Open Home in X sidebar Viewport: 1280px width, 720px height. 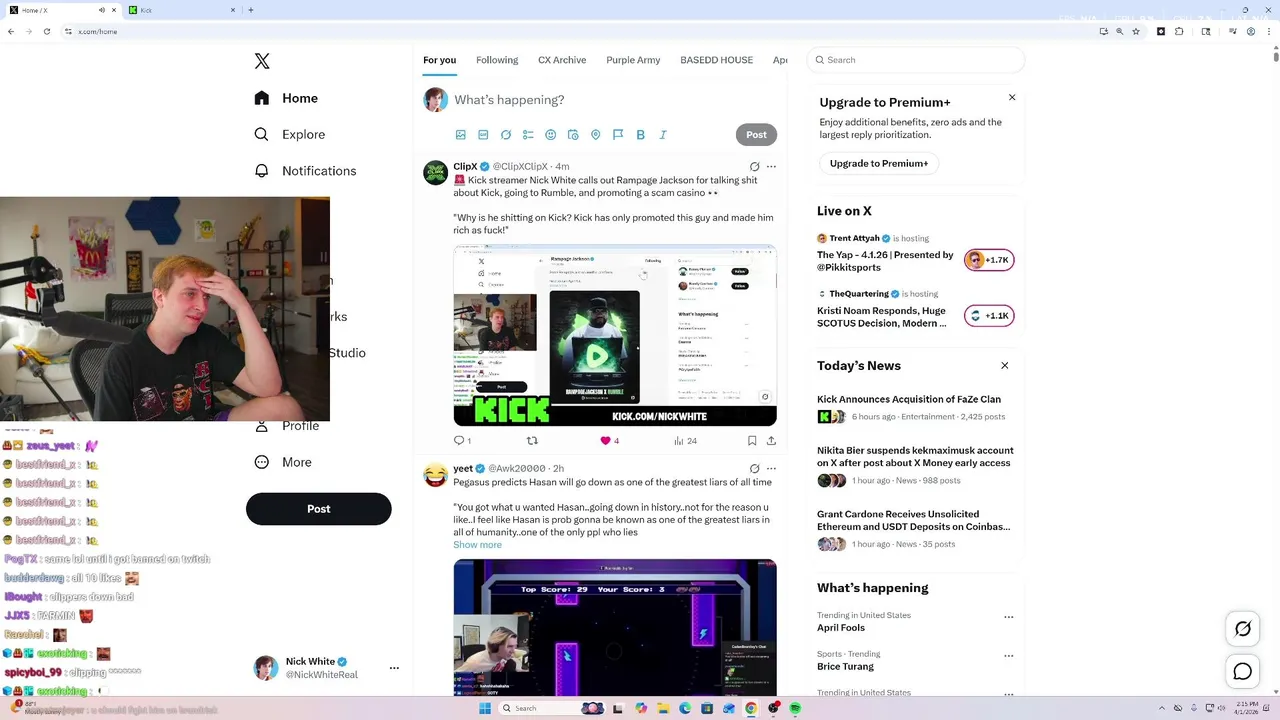click(x=286, y=98)
